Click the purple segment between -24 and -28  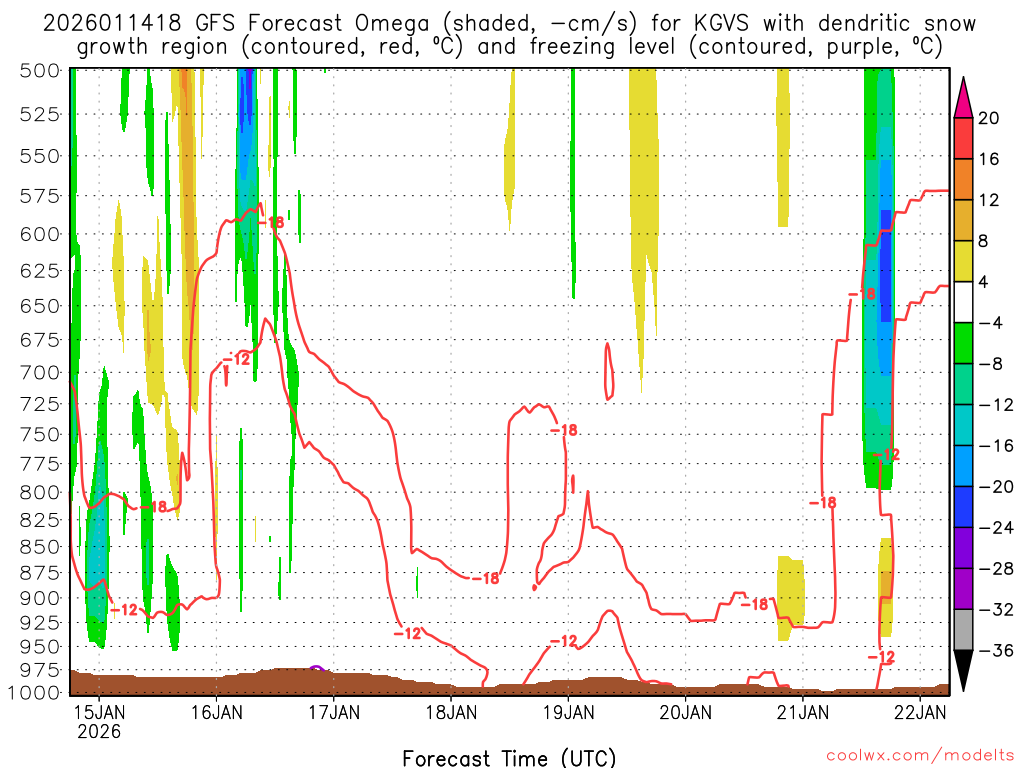tap(963, 549)
